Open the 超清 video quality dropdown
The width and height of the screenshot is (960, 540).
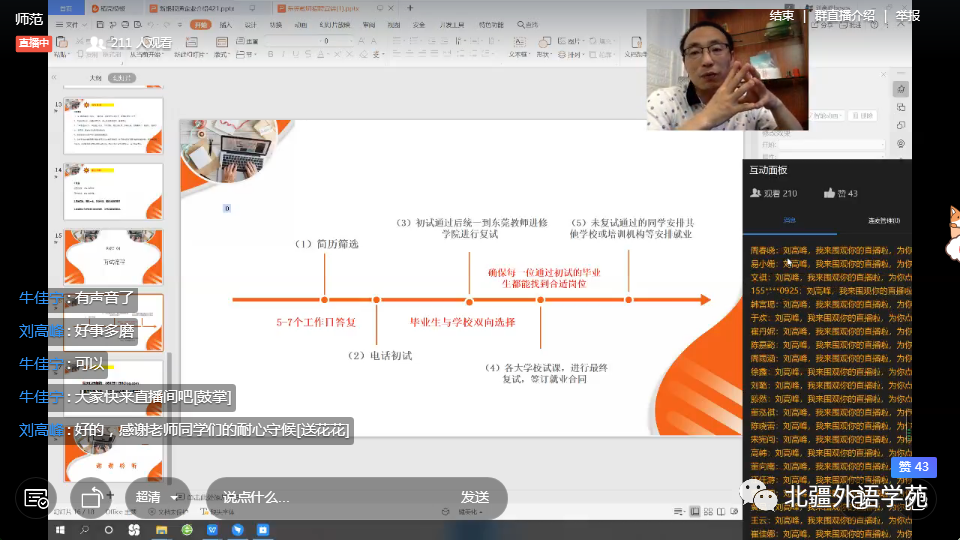tap(157, 497)
